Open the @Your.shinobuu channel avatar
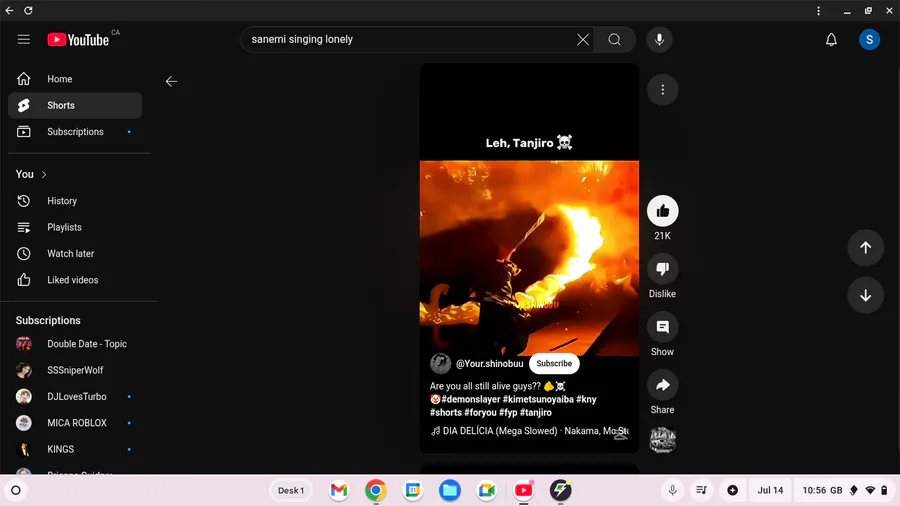Viewport: 900px width, 506px height. pyautogui.click(x=441, y=364)
